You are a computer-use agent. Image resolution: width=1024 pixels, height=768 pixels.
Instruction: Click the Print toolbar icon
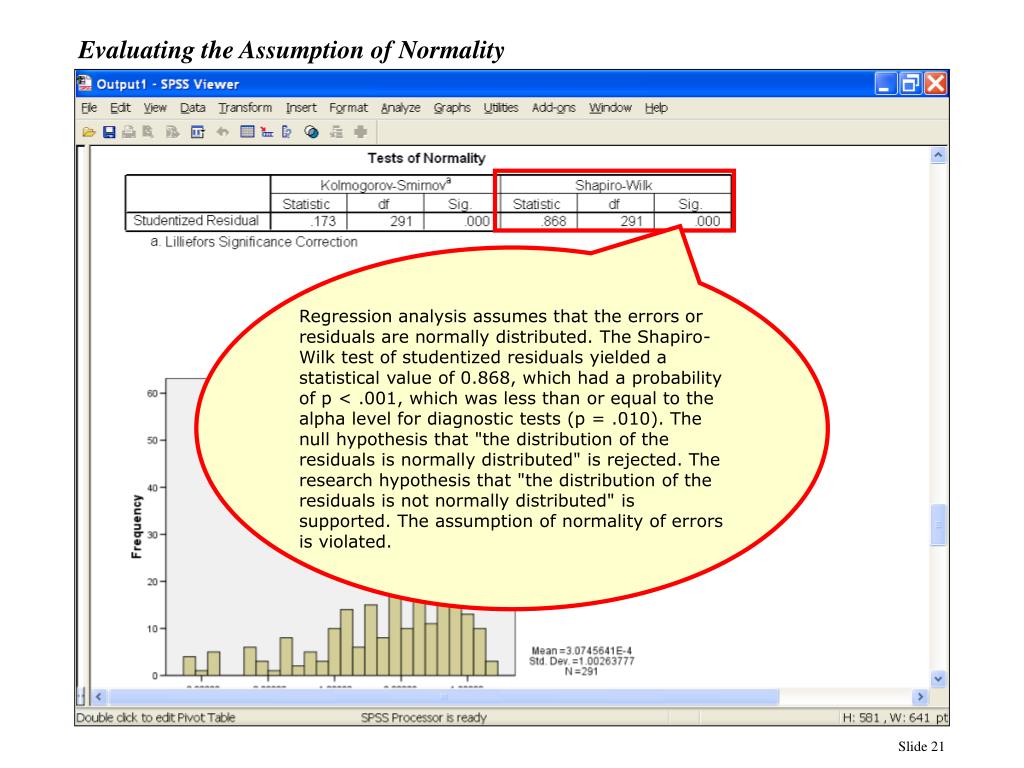[x=129, y=133]
